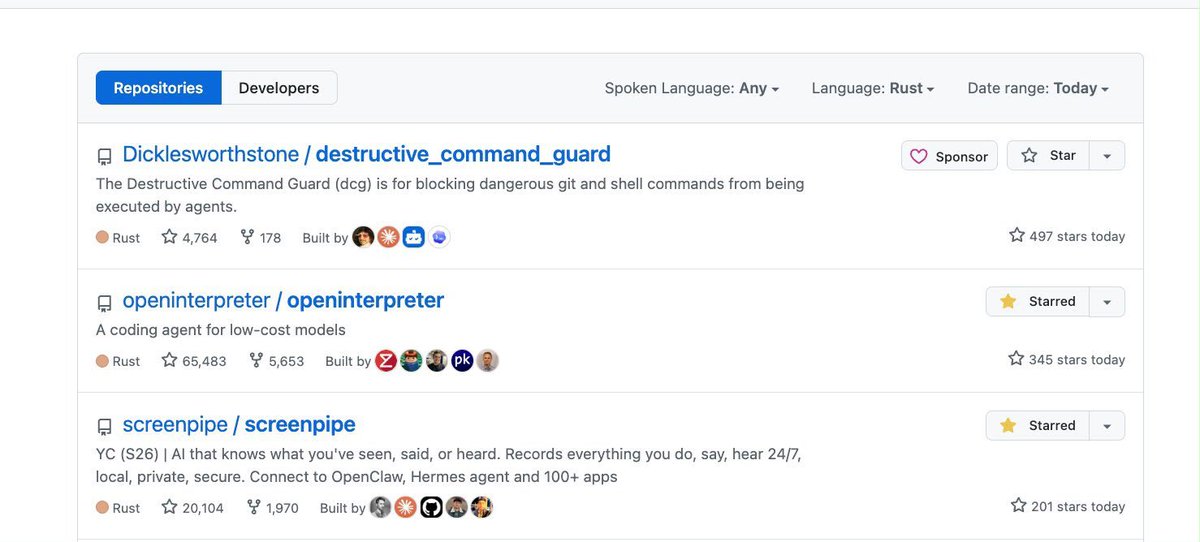Open first contributor avatar of screenpipe

(381, 507)
